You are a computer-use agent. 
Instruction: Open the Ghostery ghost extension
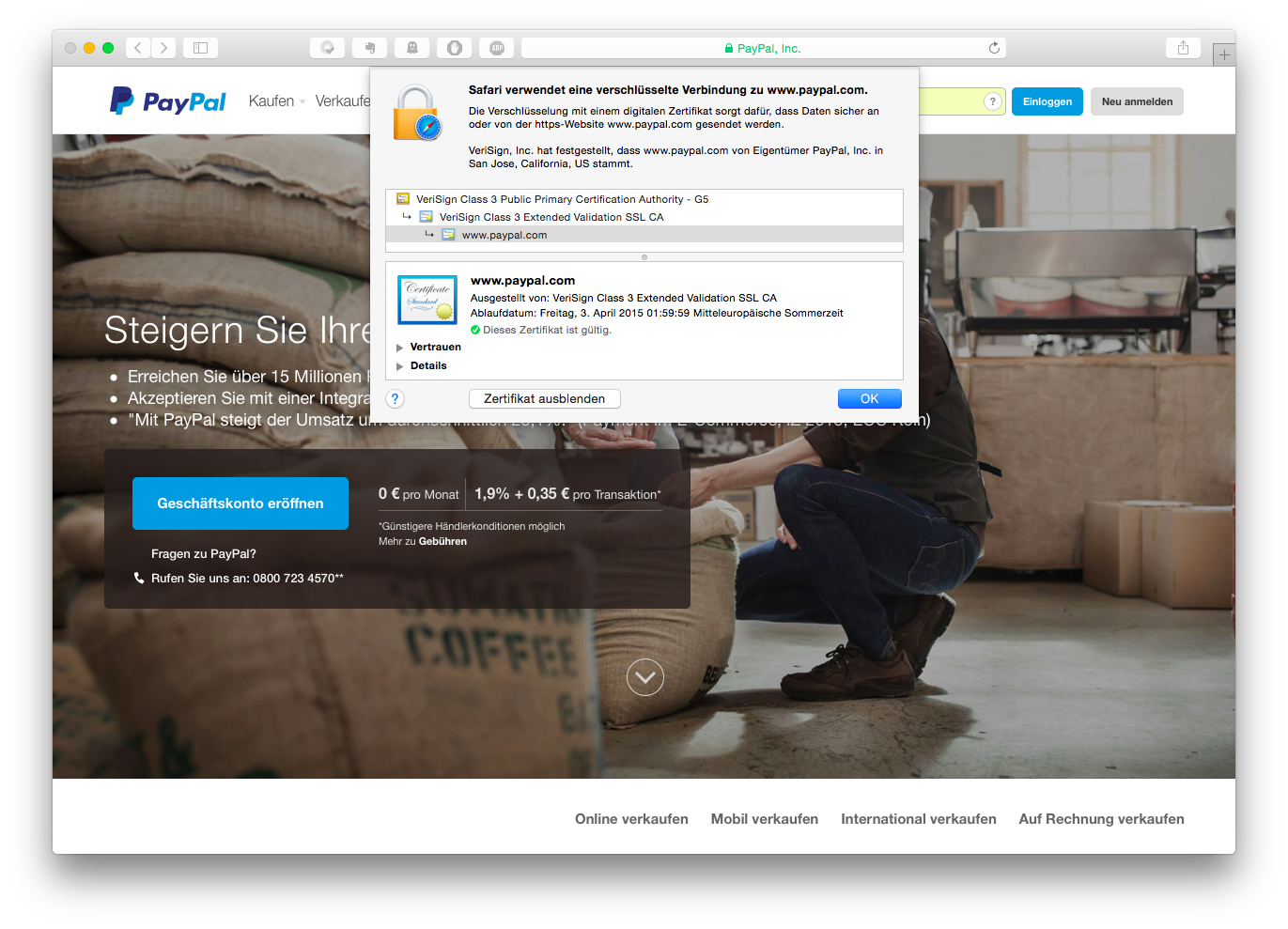coord(412,48)
